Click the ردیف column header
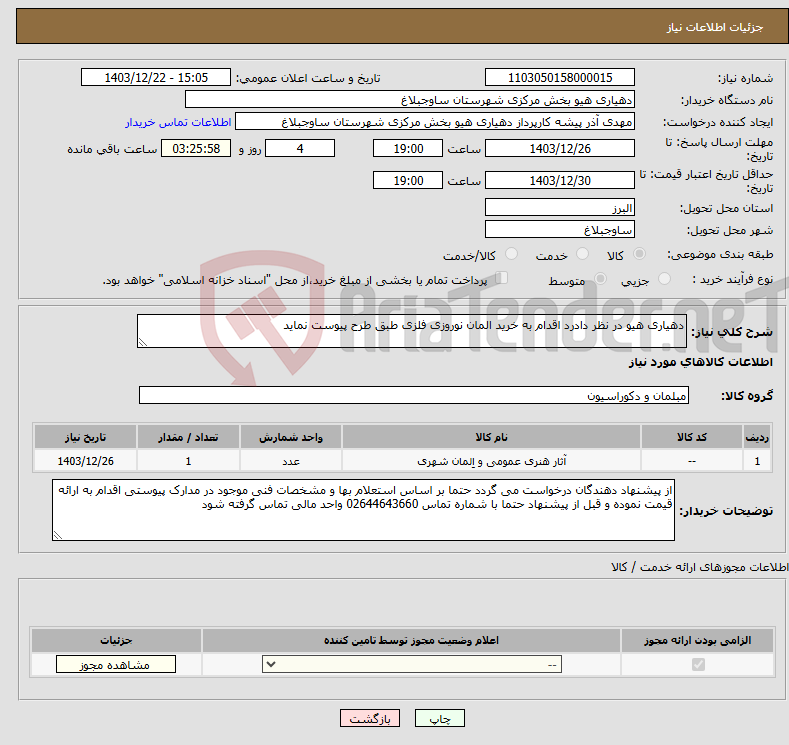The width and height of the screenshot is (789, 745). [x=757, y=437]
